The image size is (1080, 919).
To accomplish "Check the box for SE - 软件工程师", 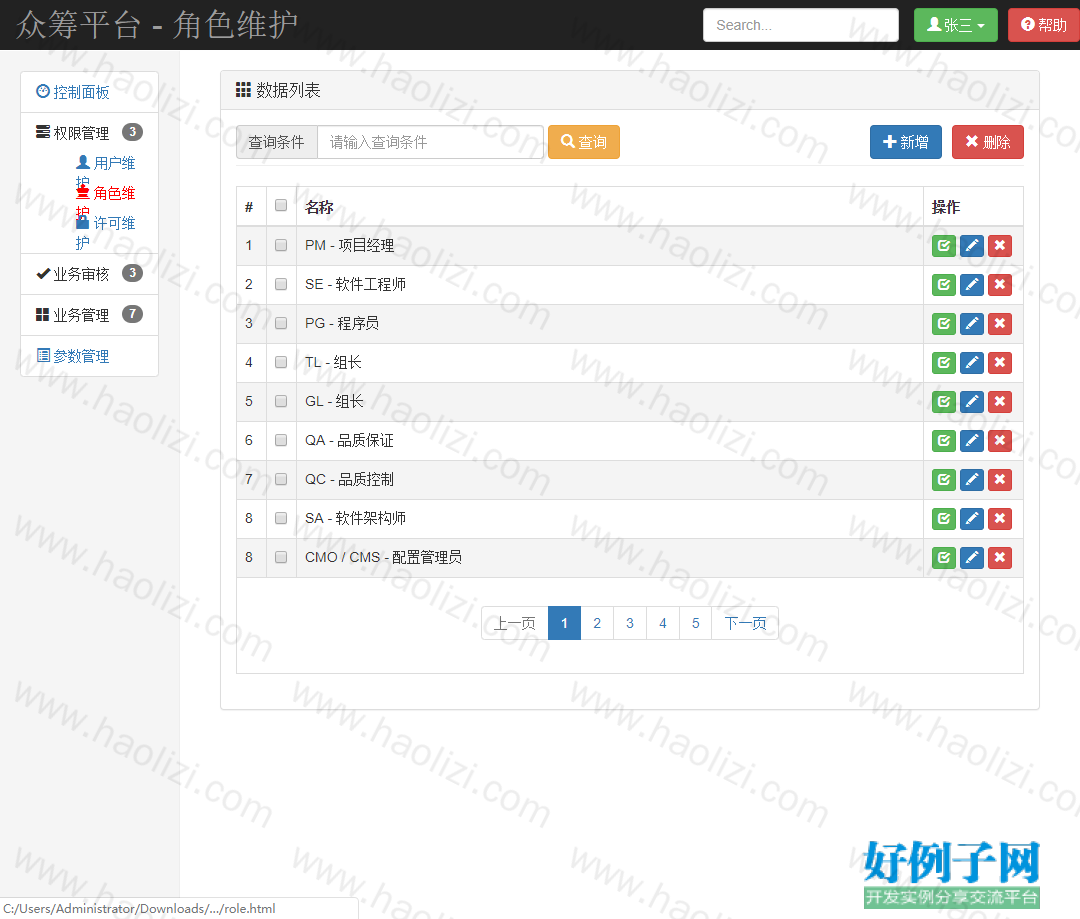I will [281, 284].
